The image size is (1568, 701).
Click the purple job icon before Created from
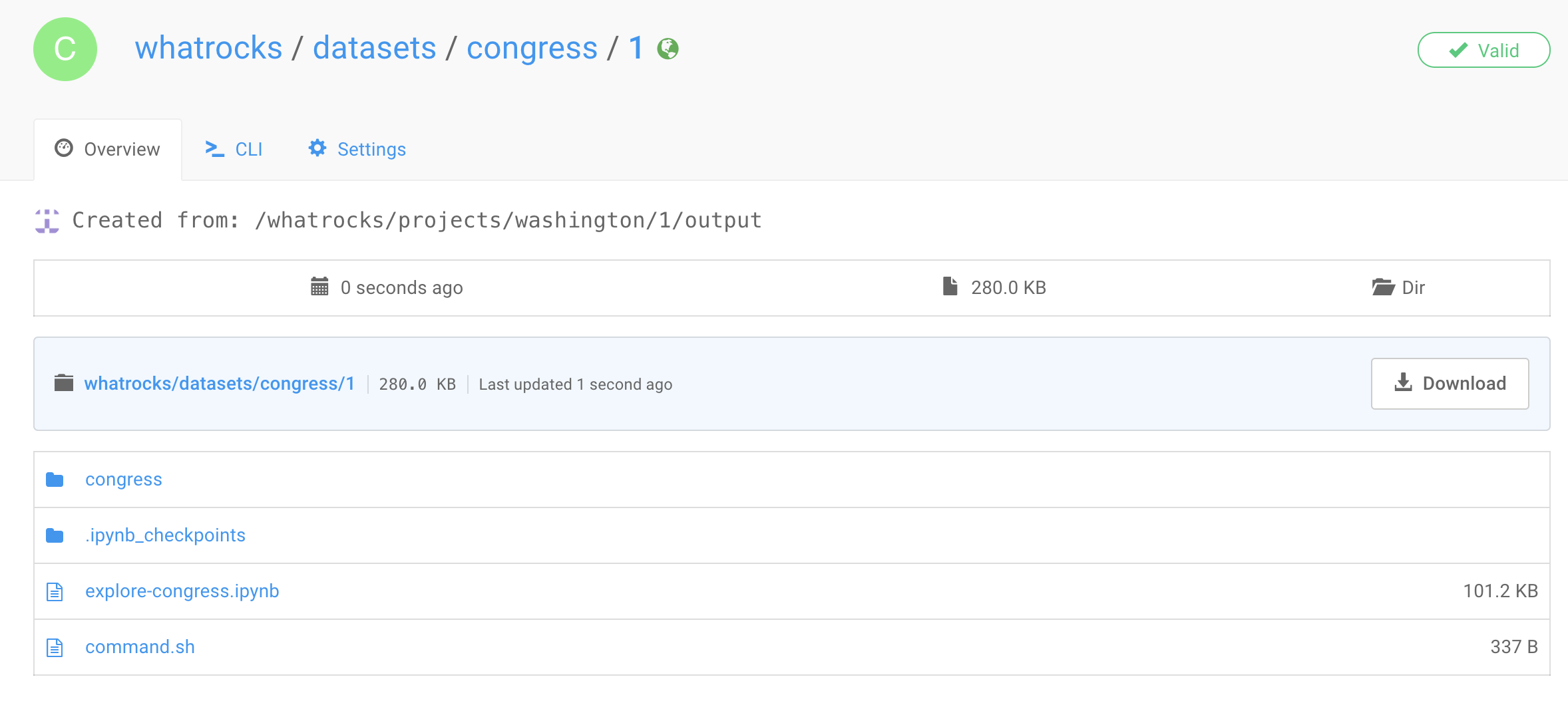tap(47, 221)
